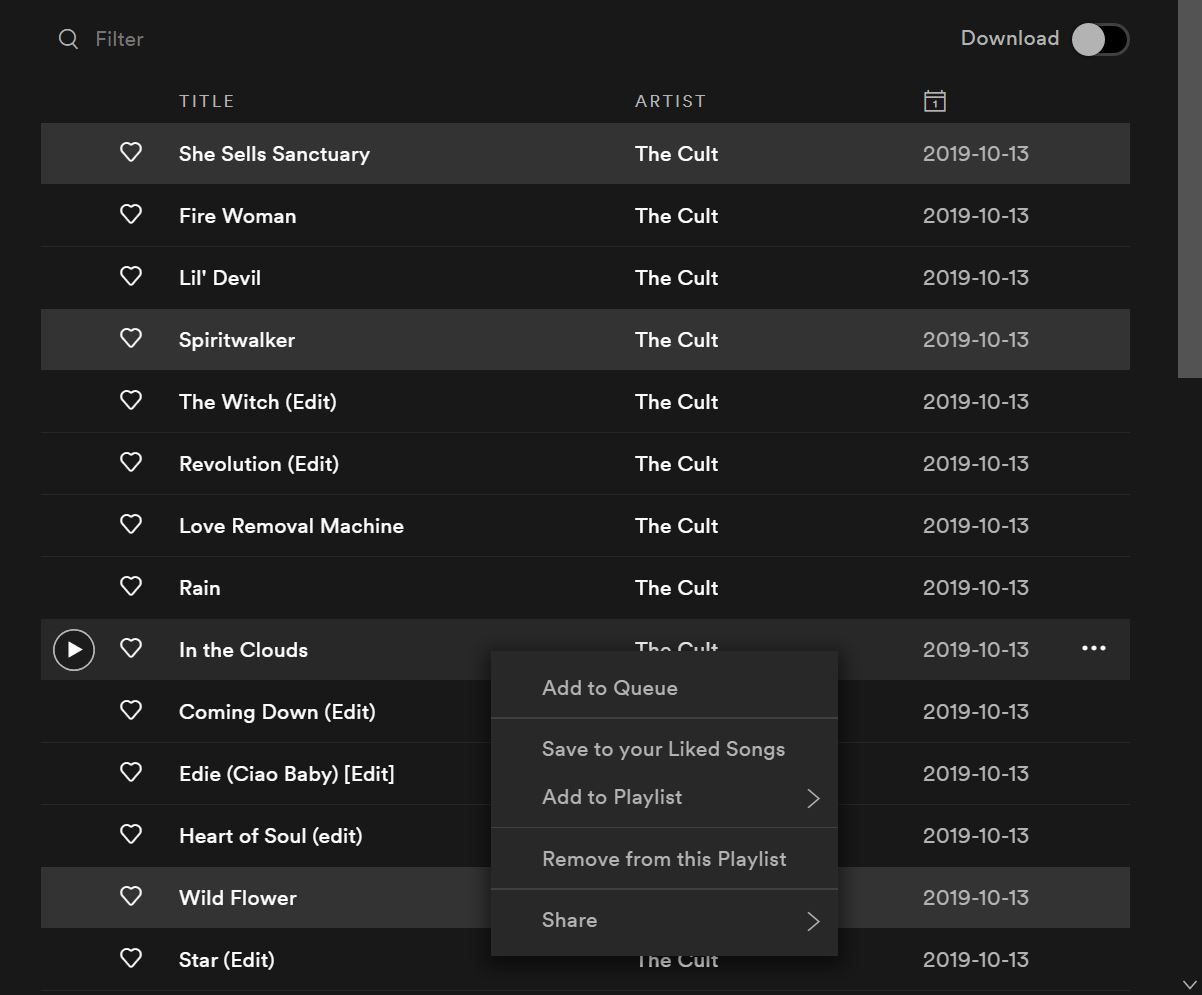Click the vertical scrollbar thumb

click(1190, 189)
